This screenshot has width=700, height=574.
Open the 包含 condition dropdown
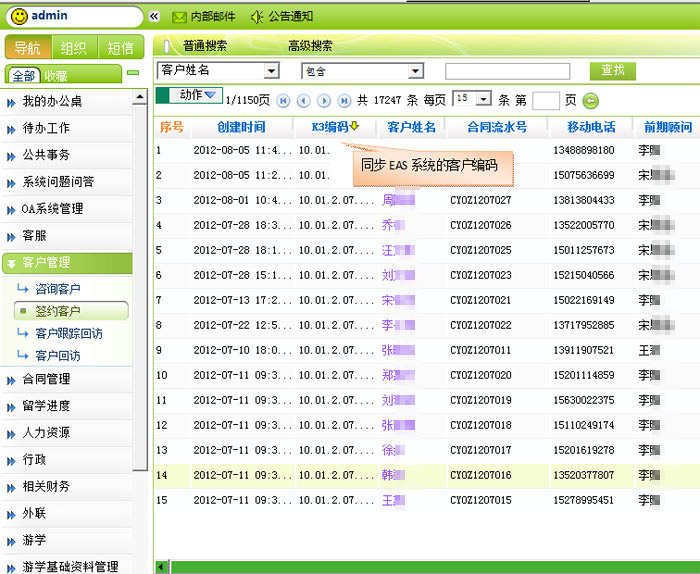point(415,71)
